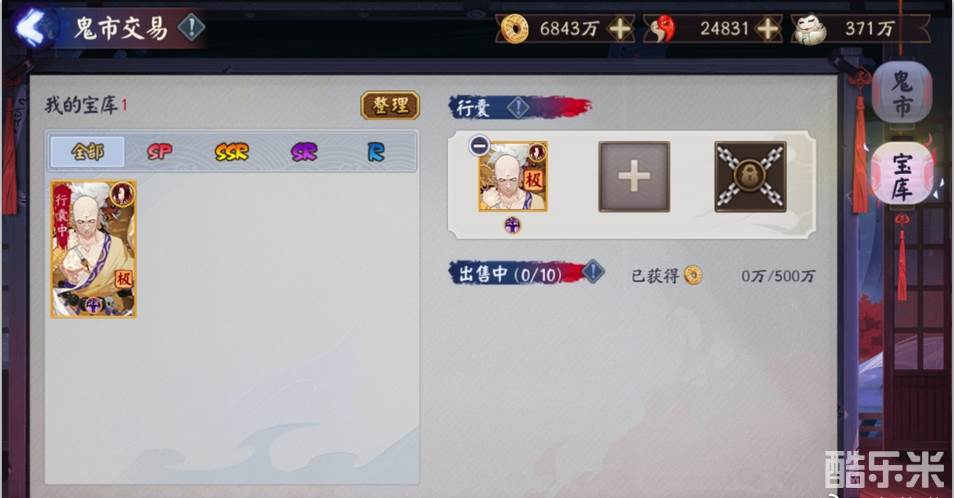This screenshot has width=954, height=498.
Task: Filter treasury by R rarity
Action: (376, 151)
